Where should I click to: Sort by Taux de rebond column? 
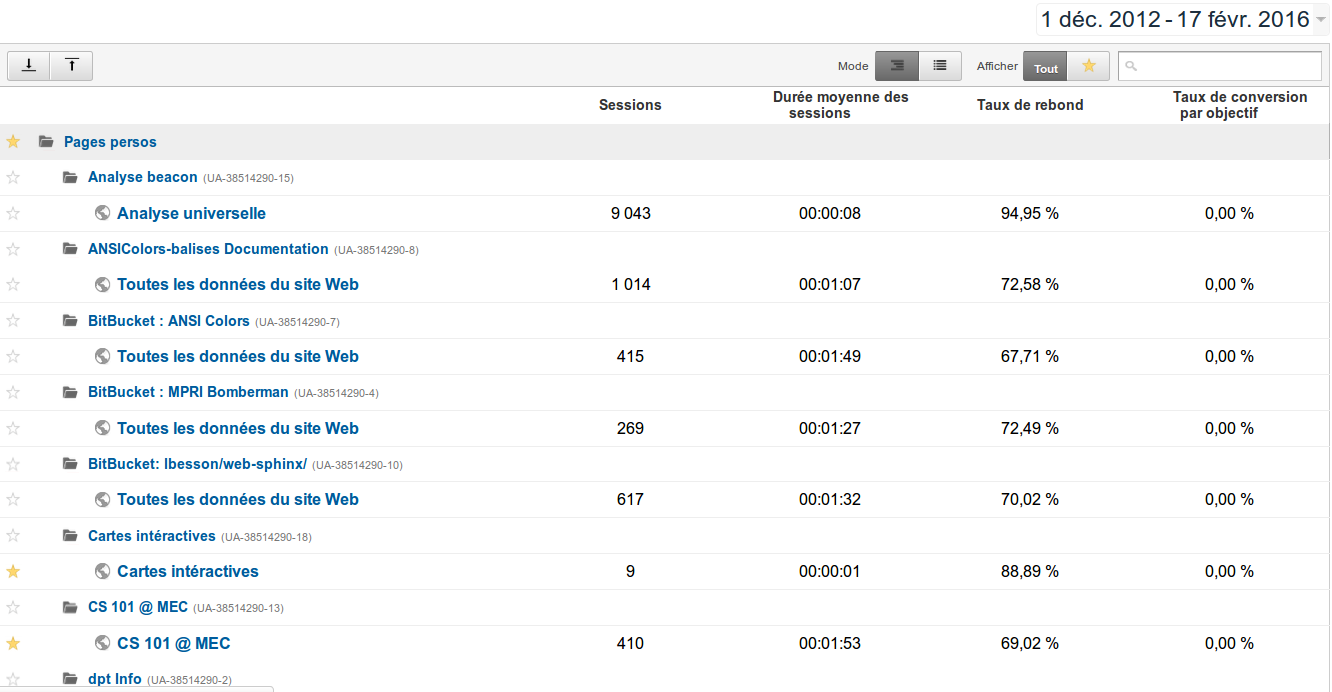[1030, 105]
